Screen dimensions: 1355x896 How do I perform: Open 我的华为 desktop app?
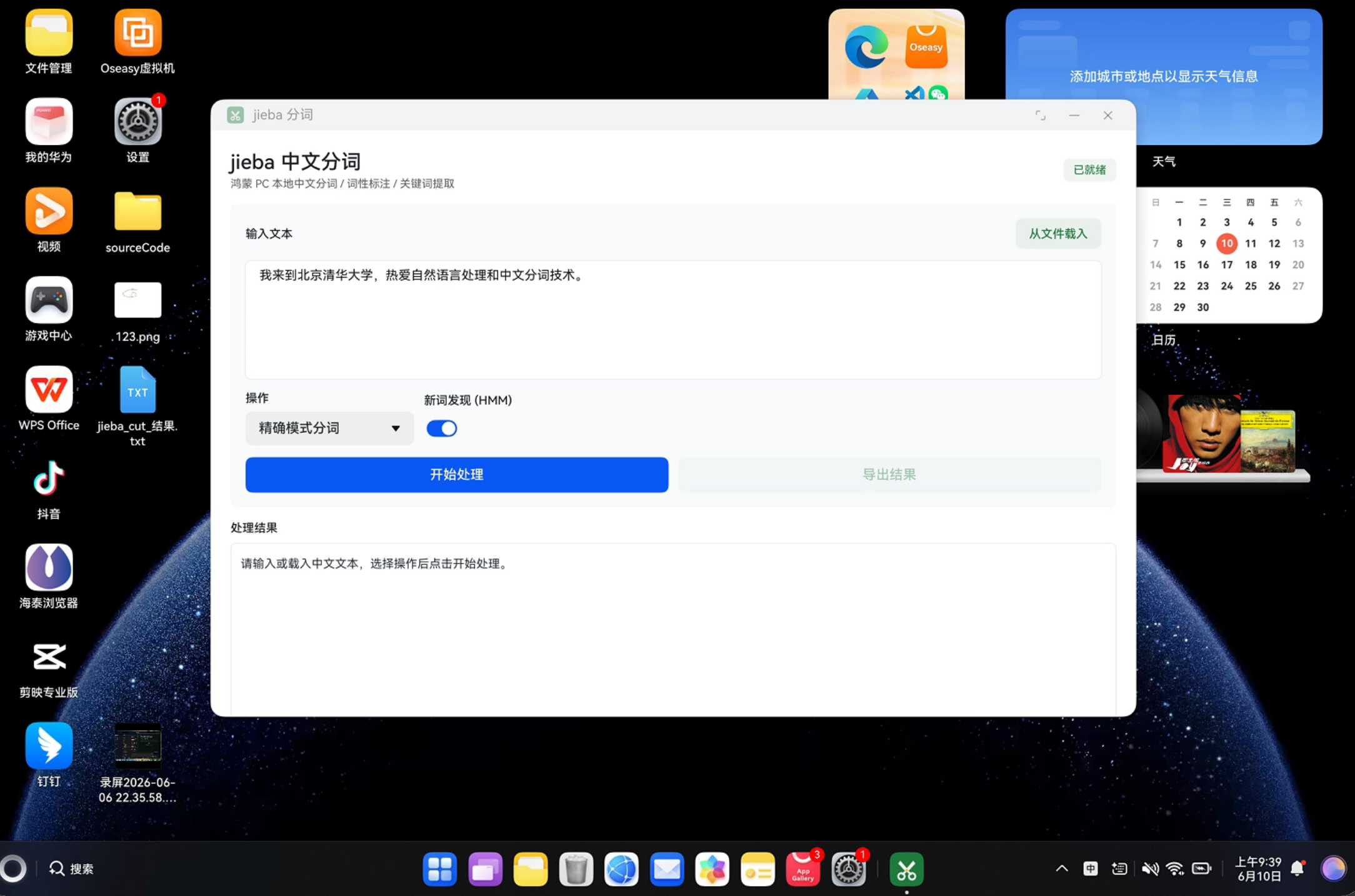49,122
